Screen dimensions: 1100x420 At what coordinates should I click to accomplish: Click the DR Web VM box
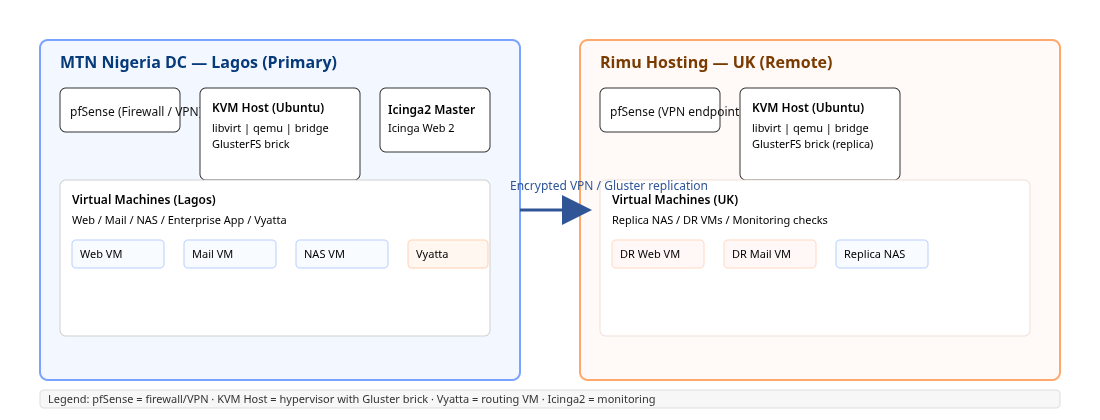tap(658, 254)
